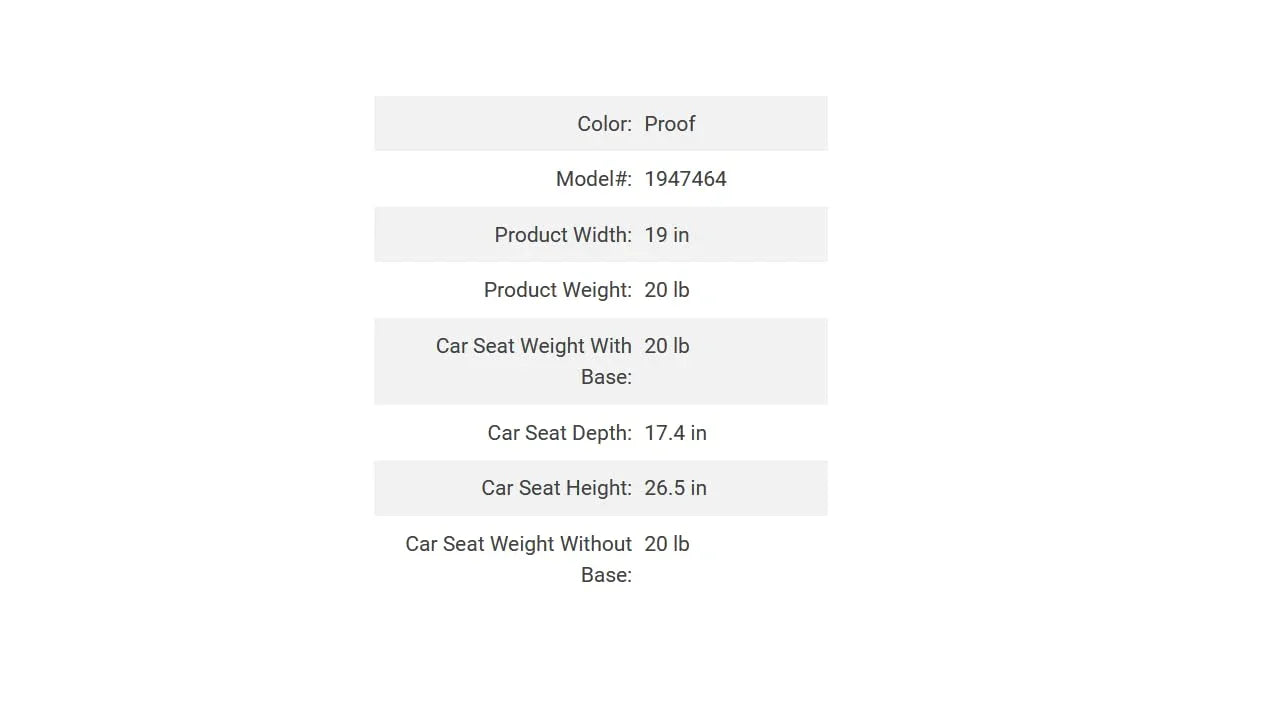
Task: Click the word "Height:" in the table
Action: [x=598, y=488]
